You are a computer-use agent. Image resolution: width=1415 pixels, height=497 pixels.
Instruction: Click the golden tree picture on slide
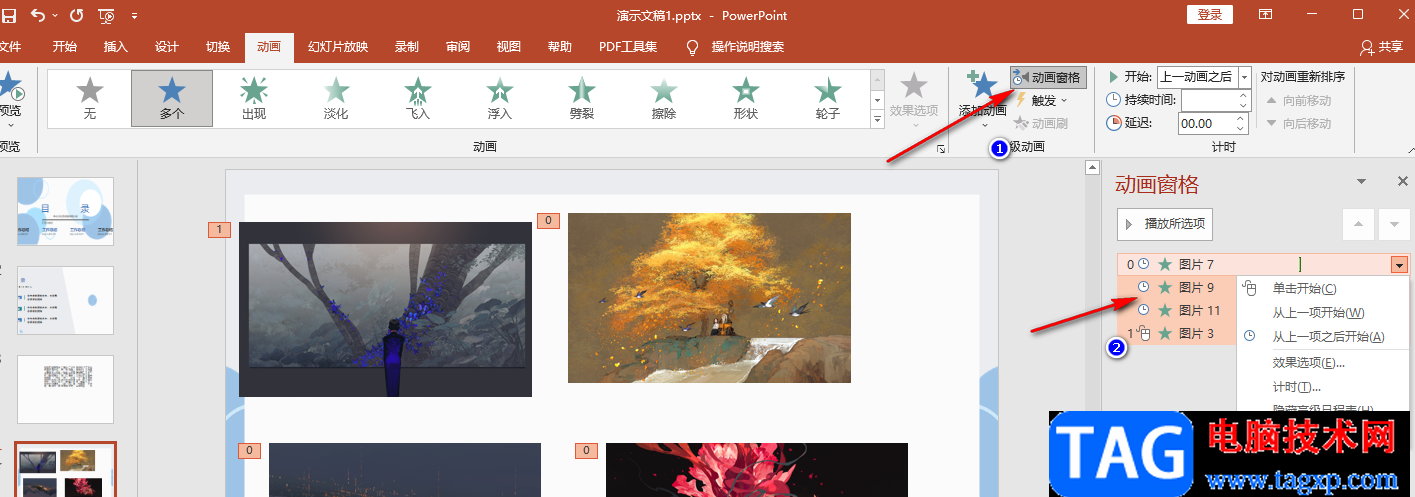click(x=709, y=298)
